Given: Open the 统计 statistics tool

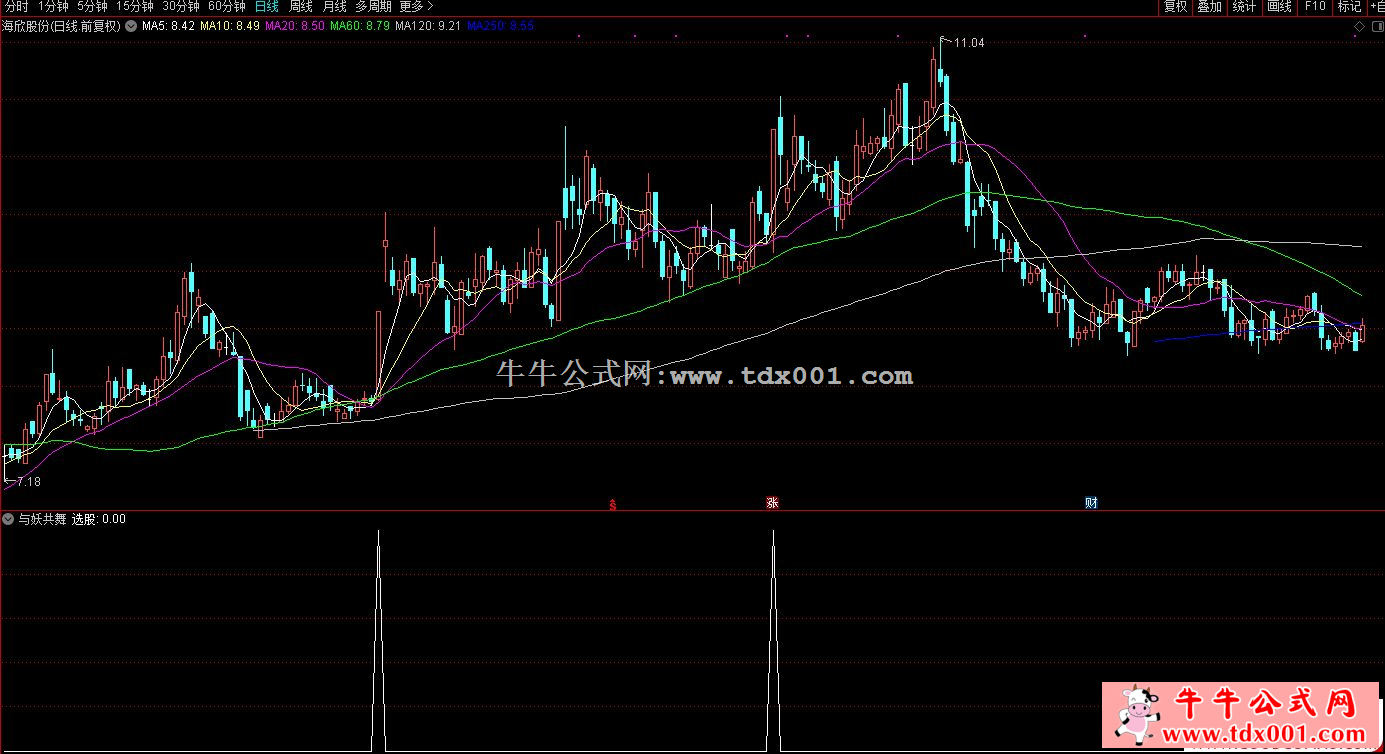Looking at the screenshot, I should click(x=1244, y=6).
